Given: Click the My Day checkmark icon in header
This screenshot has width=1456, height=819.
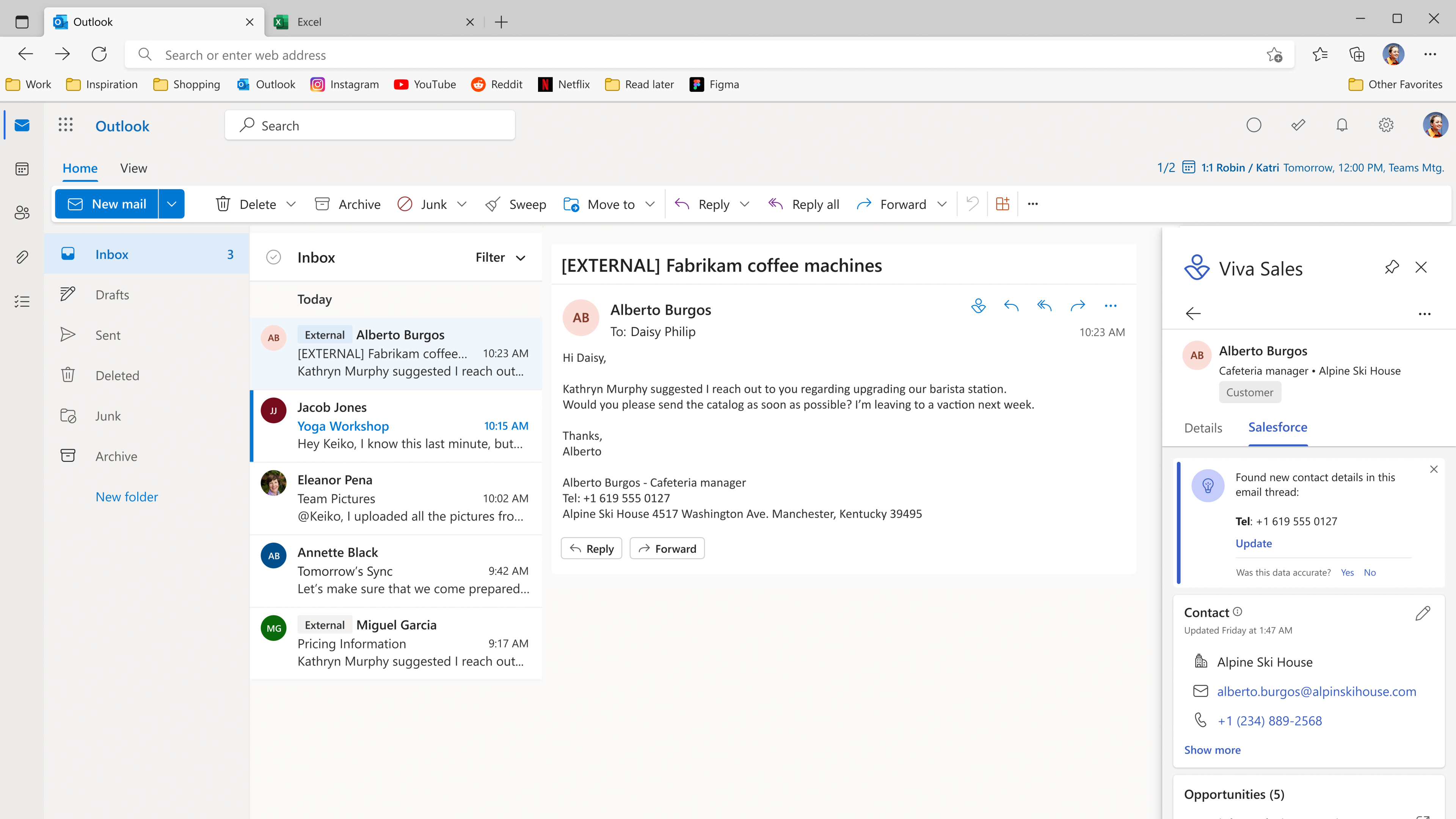Looking at the screenshot, I should click(x=1298, y=125).
